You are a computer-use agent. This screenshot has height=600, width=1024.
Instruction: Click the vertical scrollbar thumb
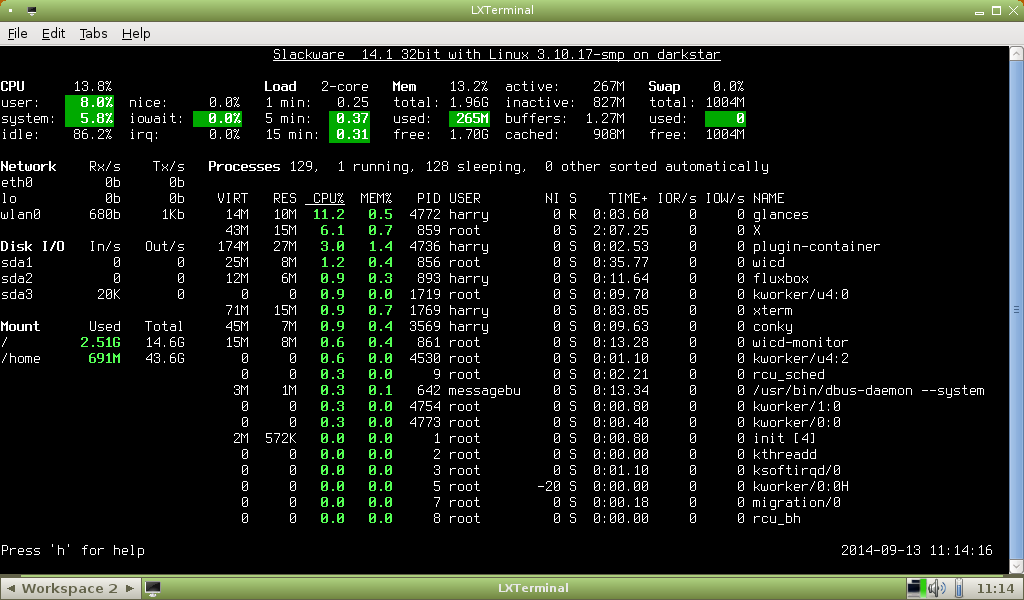[1016, 309]
